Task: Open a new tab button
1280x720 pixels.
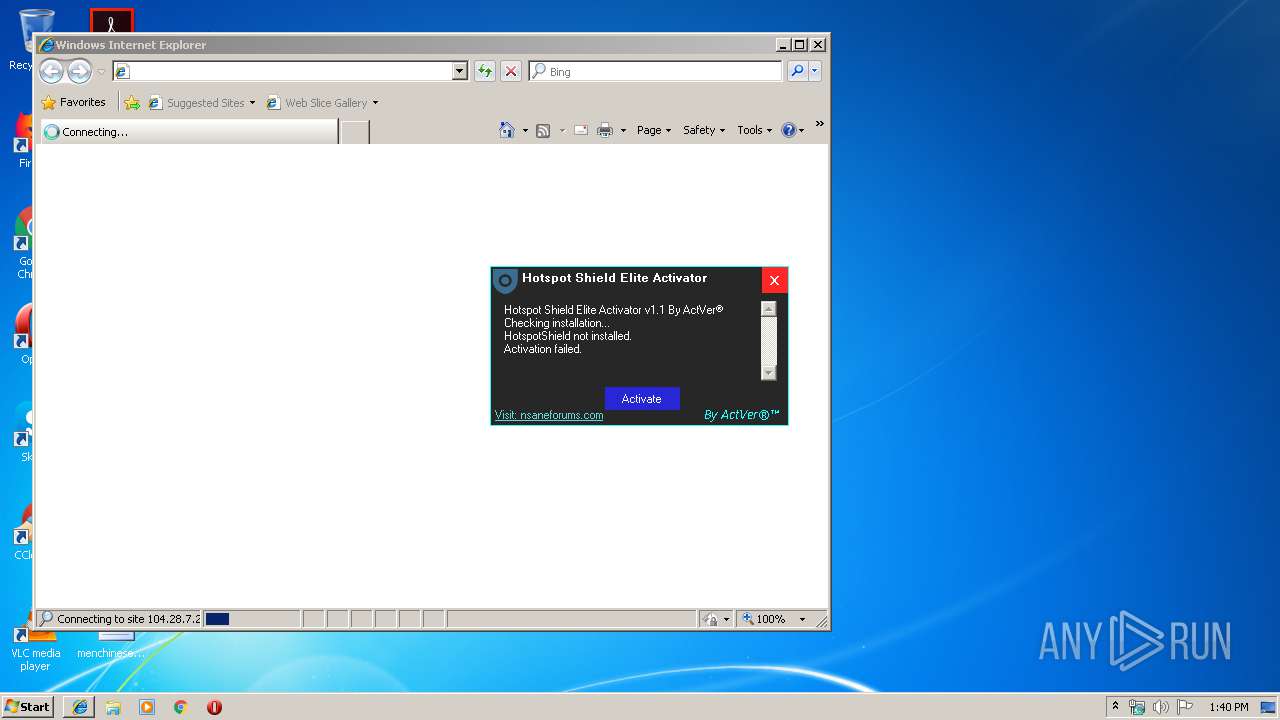Action: (355, 131)
